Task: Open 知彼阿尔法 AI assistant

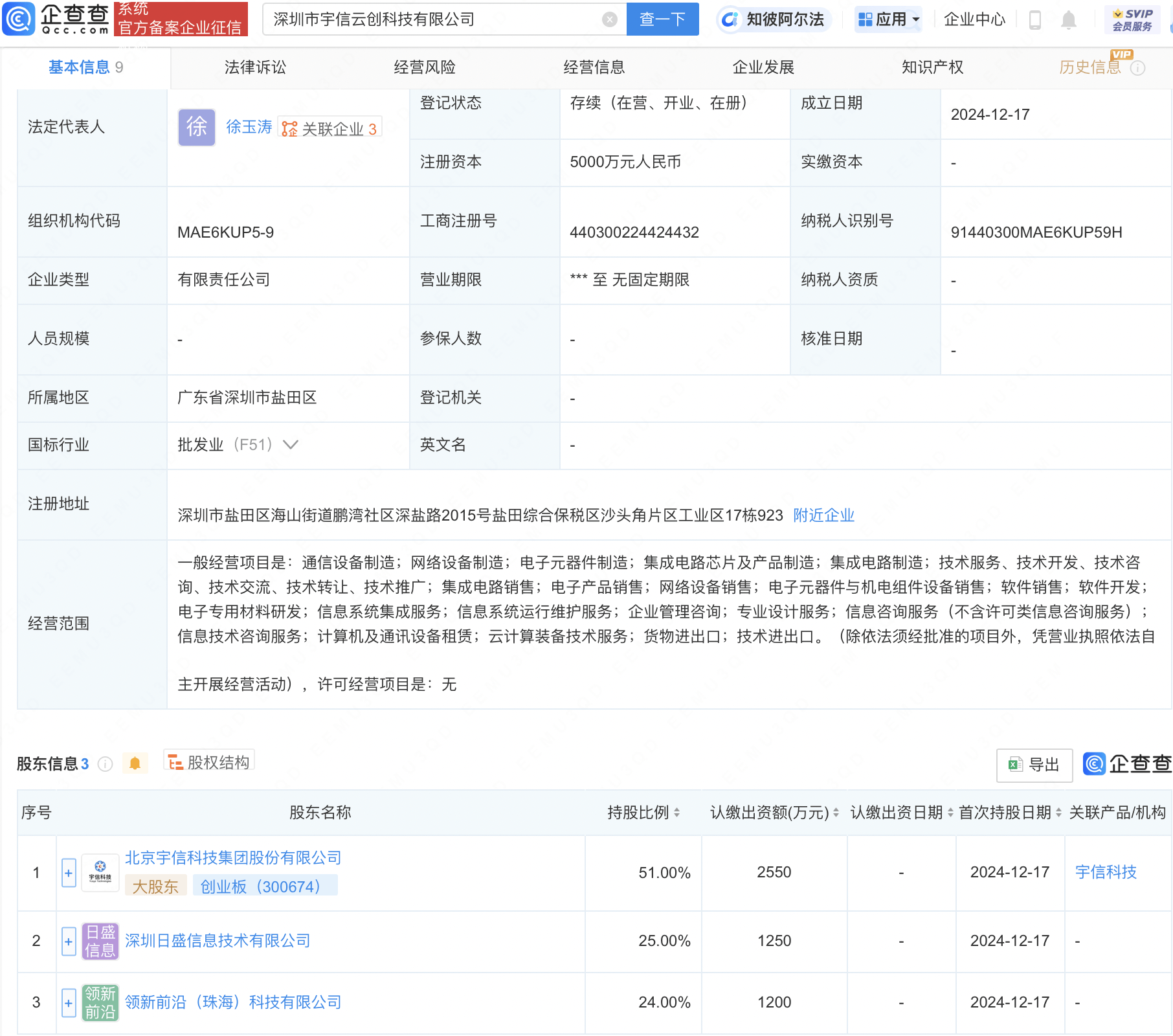Action: 774,19
